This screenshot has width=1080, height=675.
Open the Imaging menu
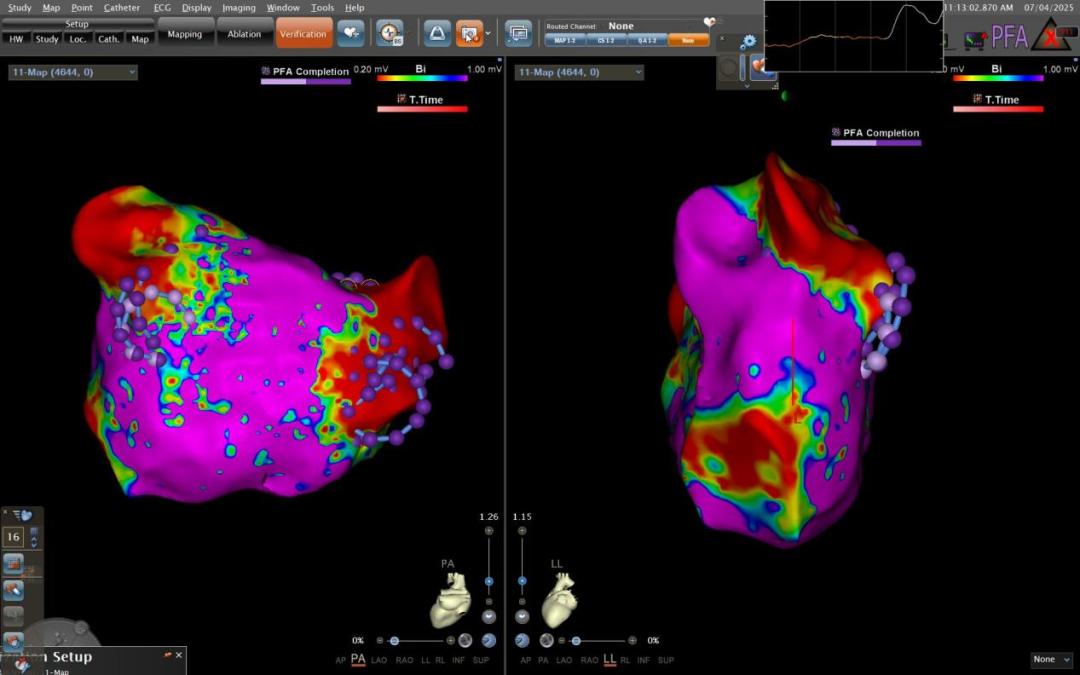pos(238,7)
